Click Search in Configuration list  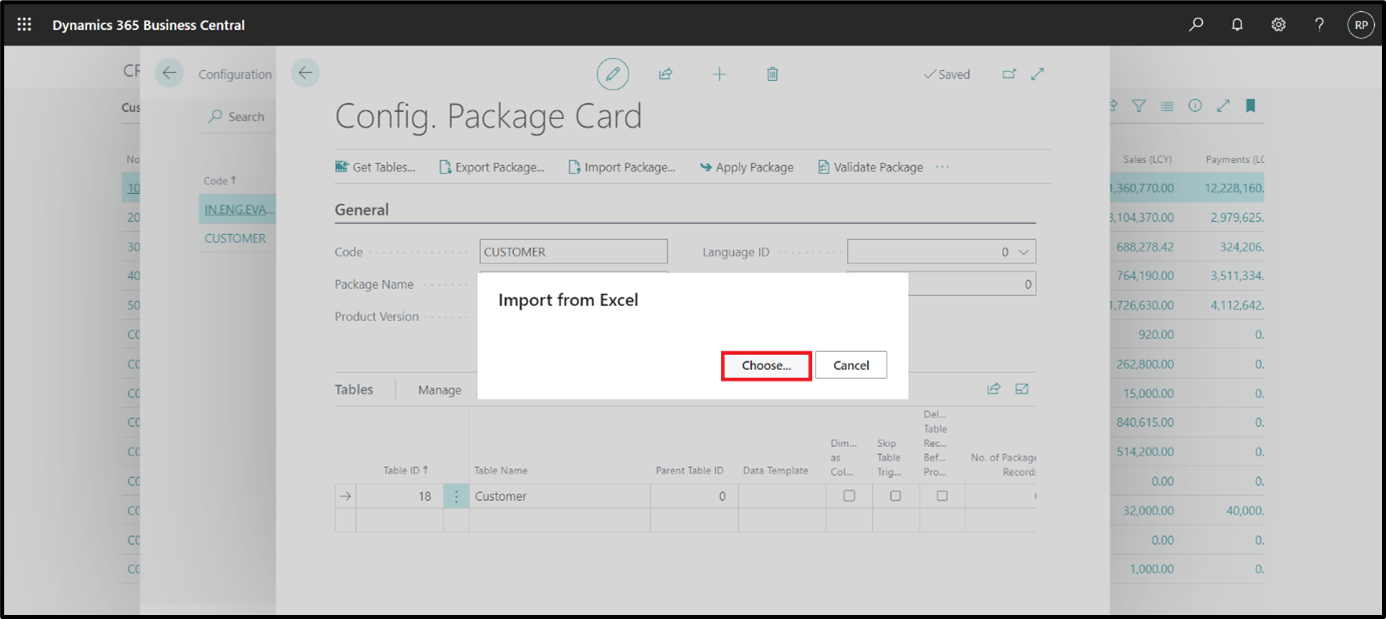[237, 116]
